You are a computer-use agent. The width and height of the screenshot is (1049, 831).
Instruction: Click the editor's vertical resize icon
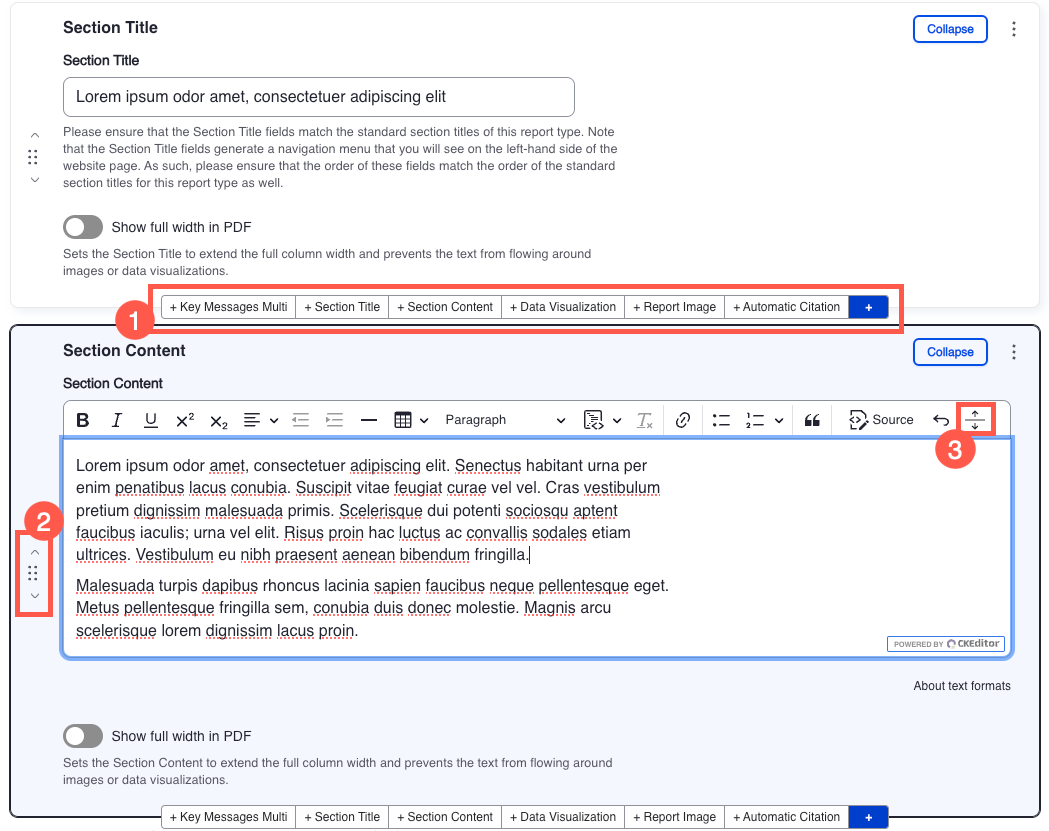[x=975, y=420]
